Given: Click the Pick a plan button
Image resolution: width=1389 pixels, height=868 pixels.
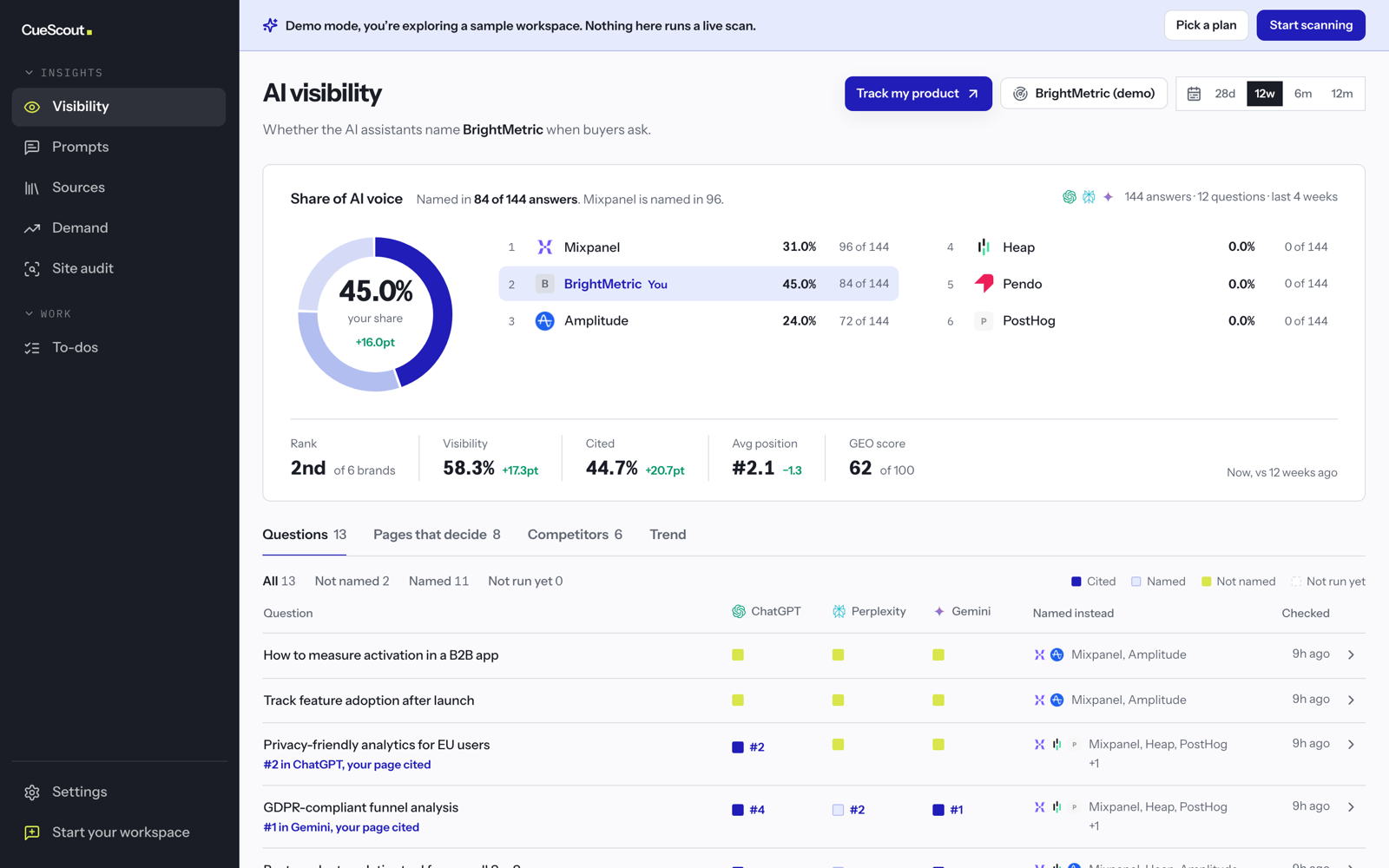Looking at the screenshot, I should [x=1206, y=25].
